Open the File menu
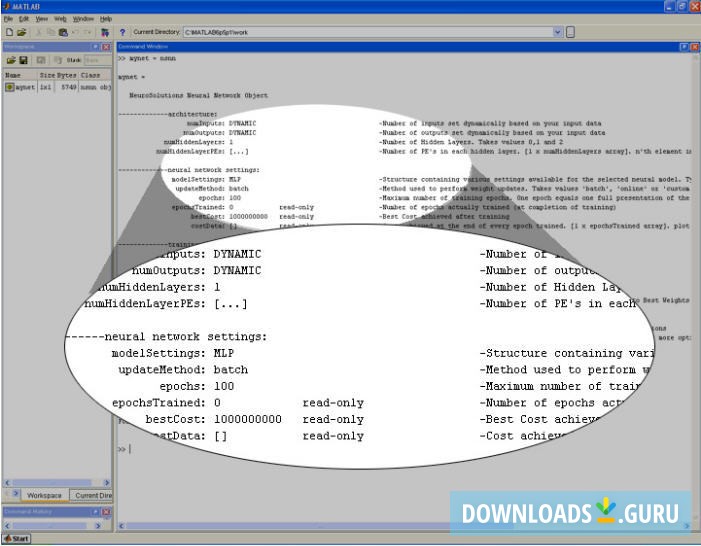701x546 pixels. (8, 19)
